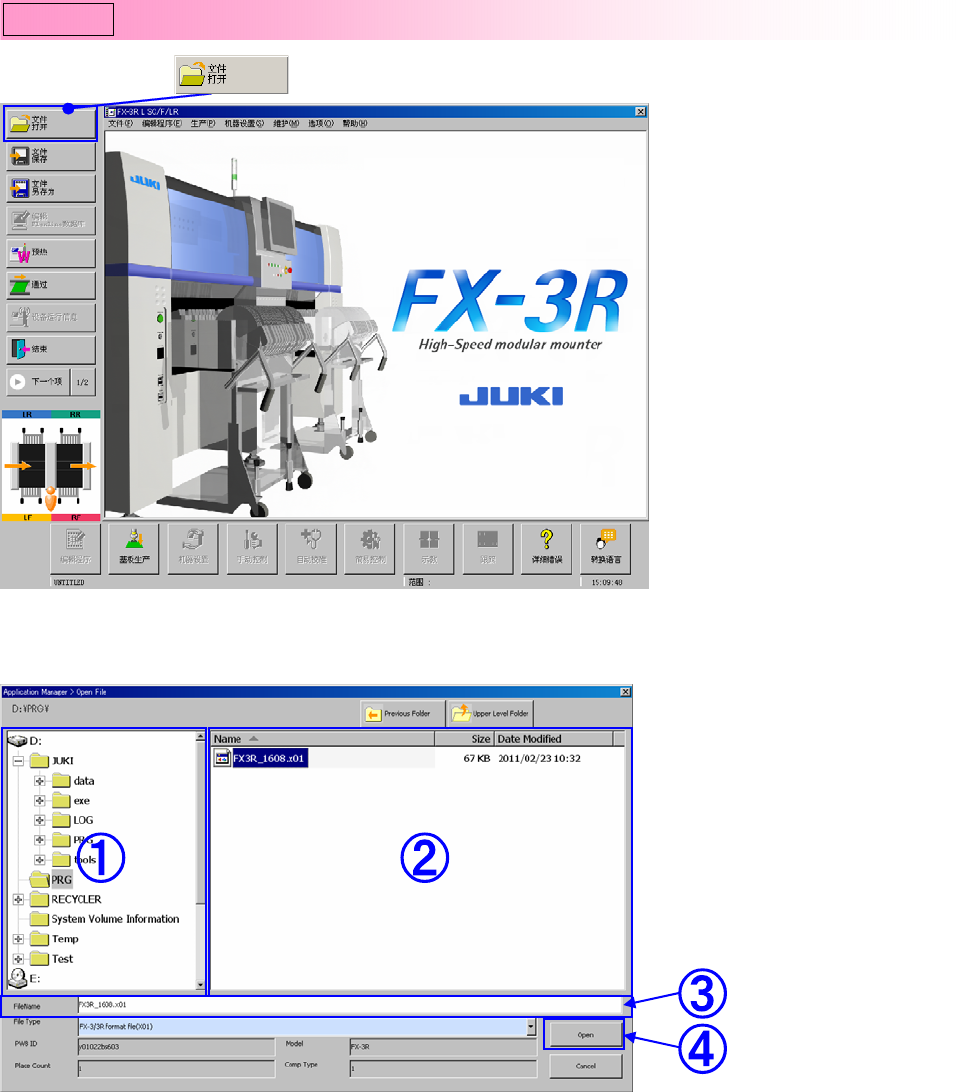Click the 文件打开 (File Open) sidebar button
956x1092 pixels.
click(50, 123)
